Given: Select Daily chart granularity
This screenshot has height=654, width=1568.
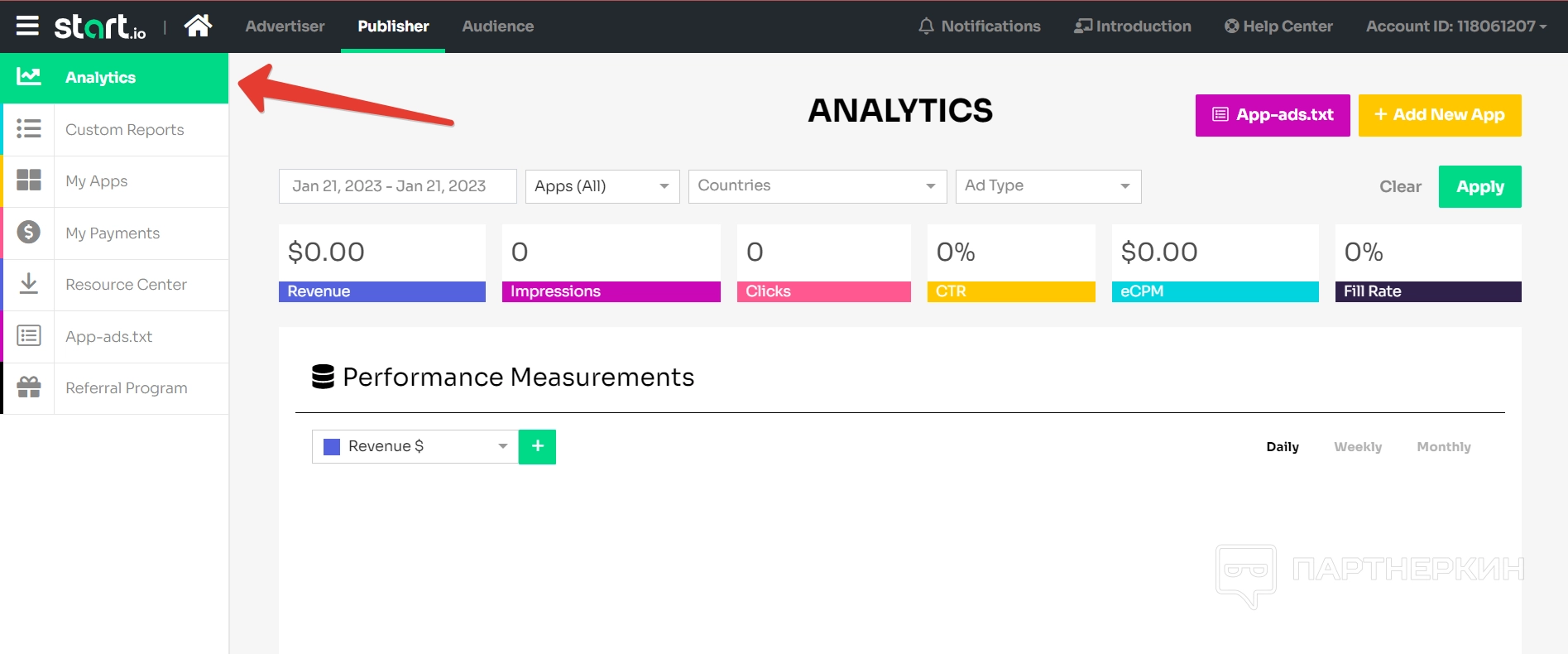Looking at the screenshot, I should point(1282,447).
